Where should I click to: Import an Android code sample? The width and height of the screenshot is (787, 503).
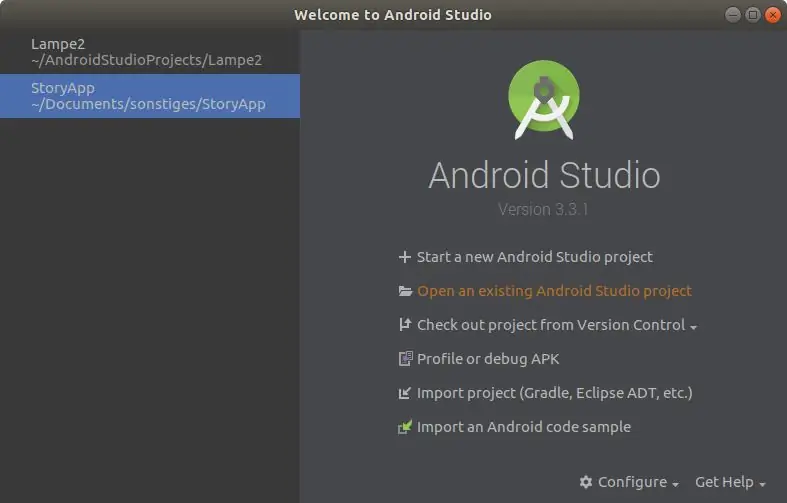coord(523,427)
